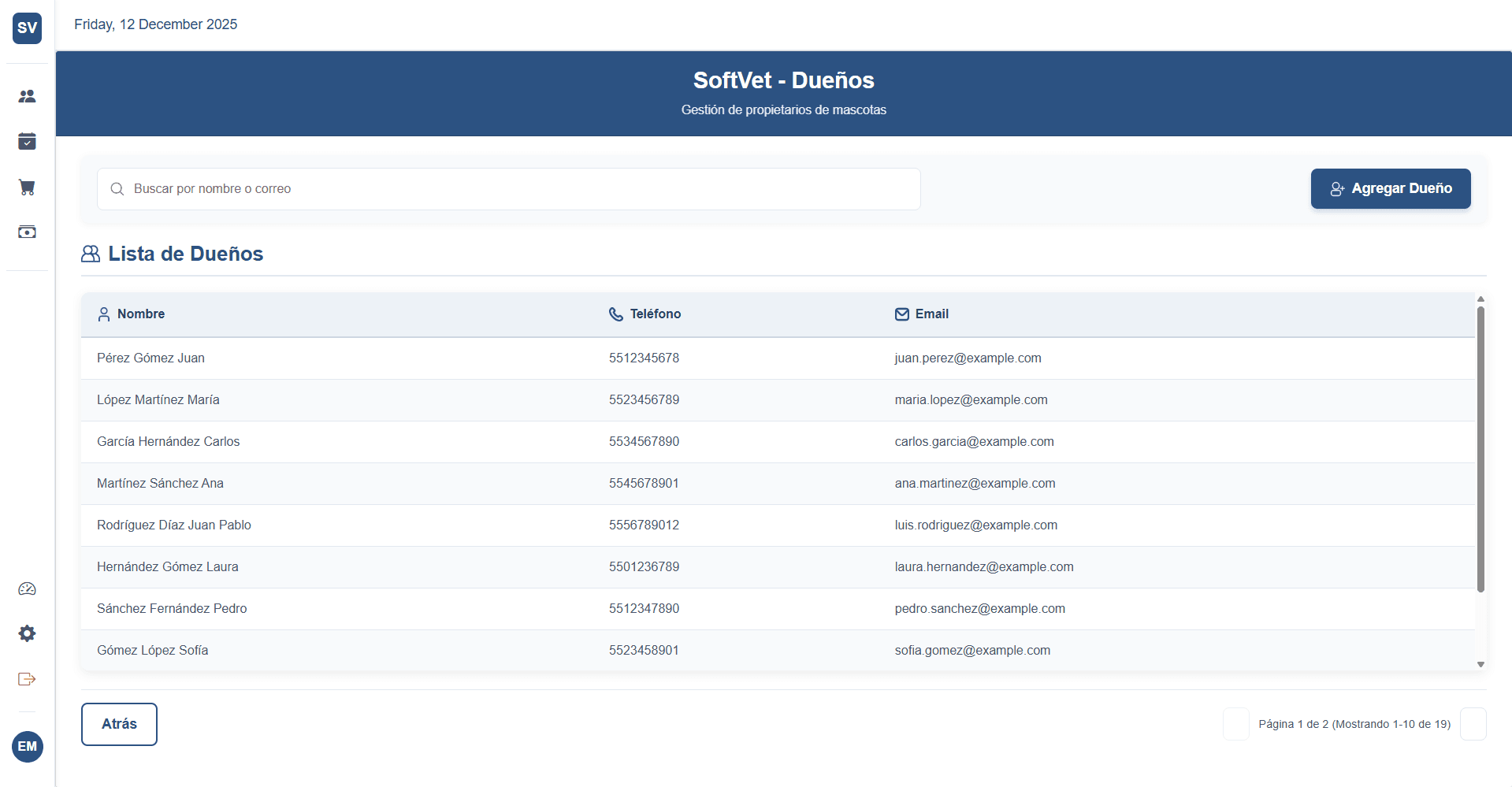Click the envelope icon next to Email header
Viewport: 1512px width, 787px height.
pyautogui.click(x=901, y=314)
